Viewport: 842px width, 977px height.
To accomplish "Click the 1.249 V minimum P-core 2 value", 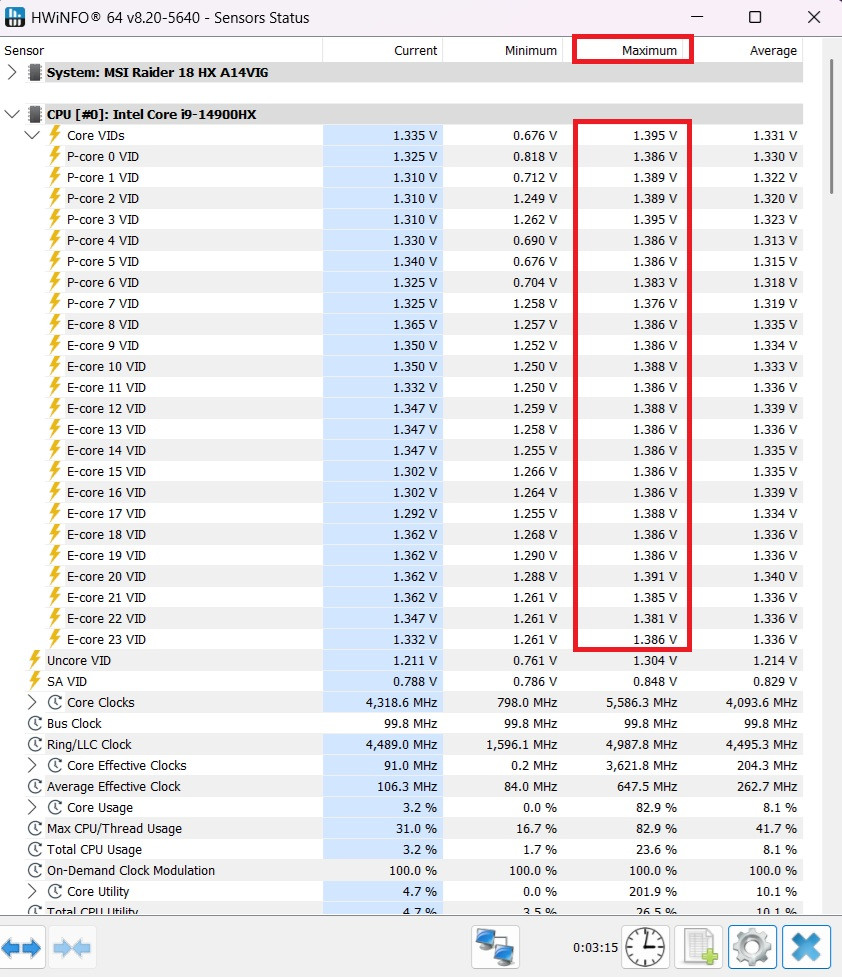I will (535, 198).
